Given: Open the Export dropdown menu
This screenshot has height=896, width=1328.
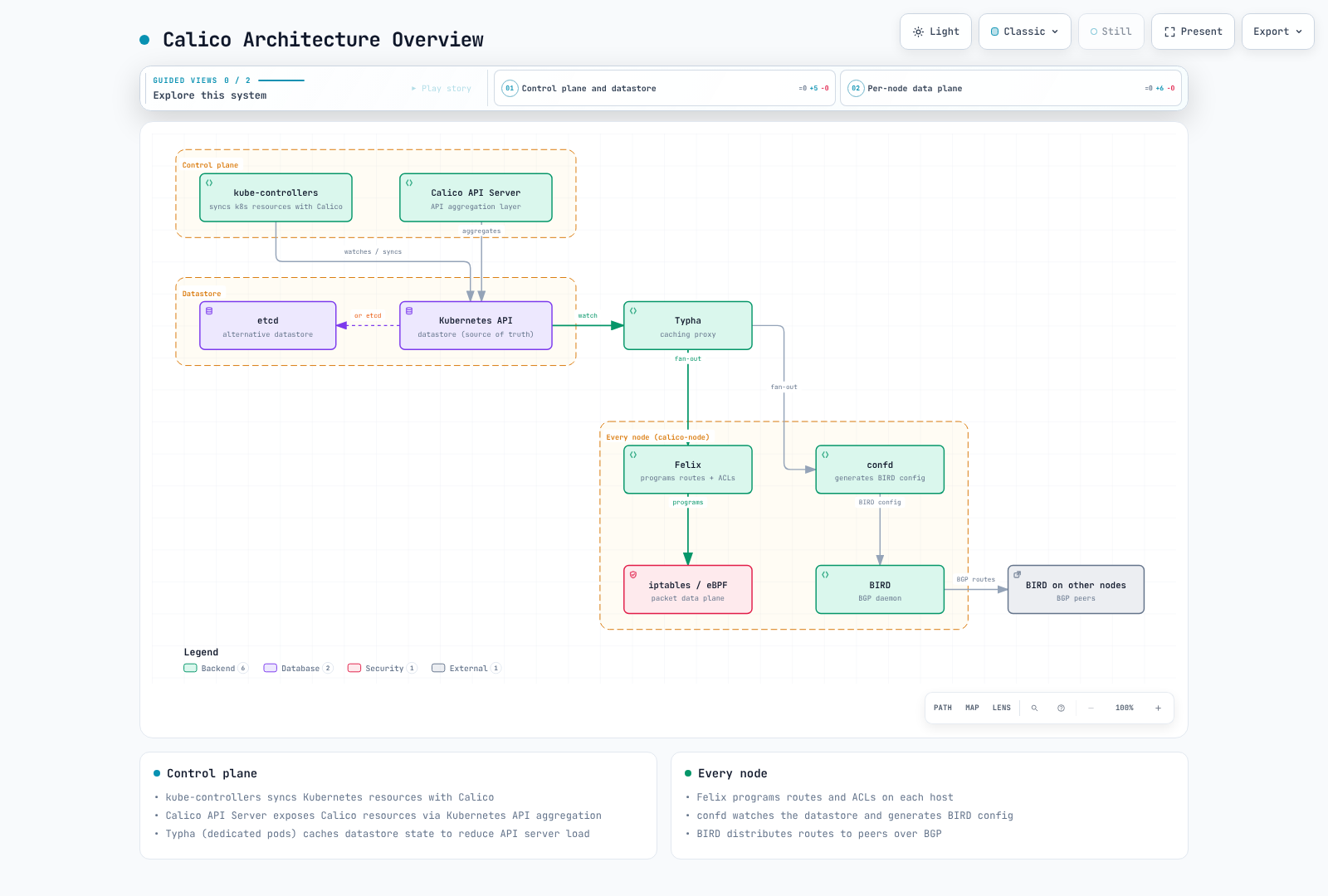Looking at the screenshot, I should coord(1278,32).
